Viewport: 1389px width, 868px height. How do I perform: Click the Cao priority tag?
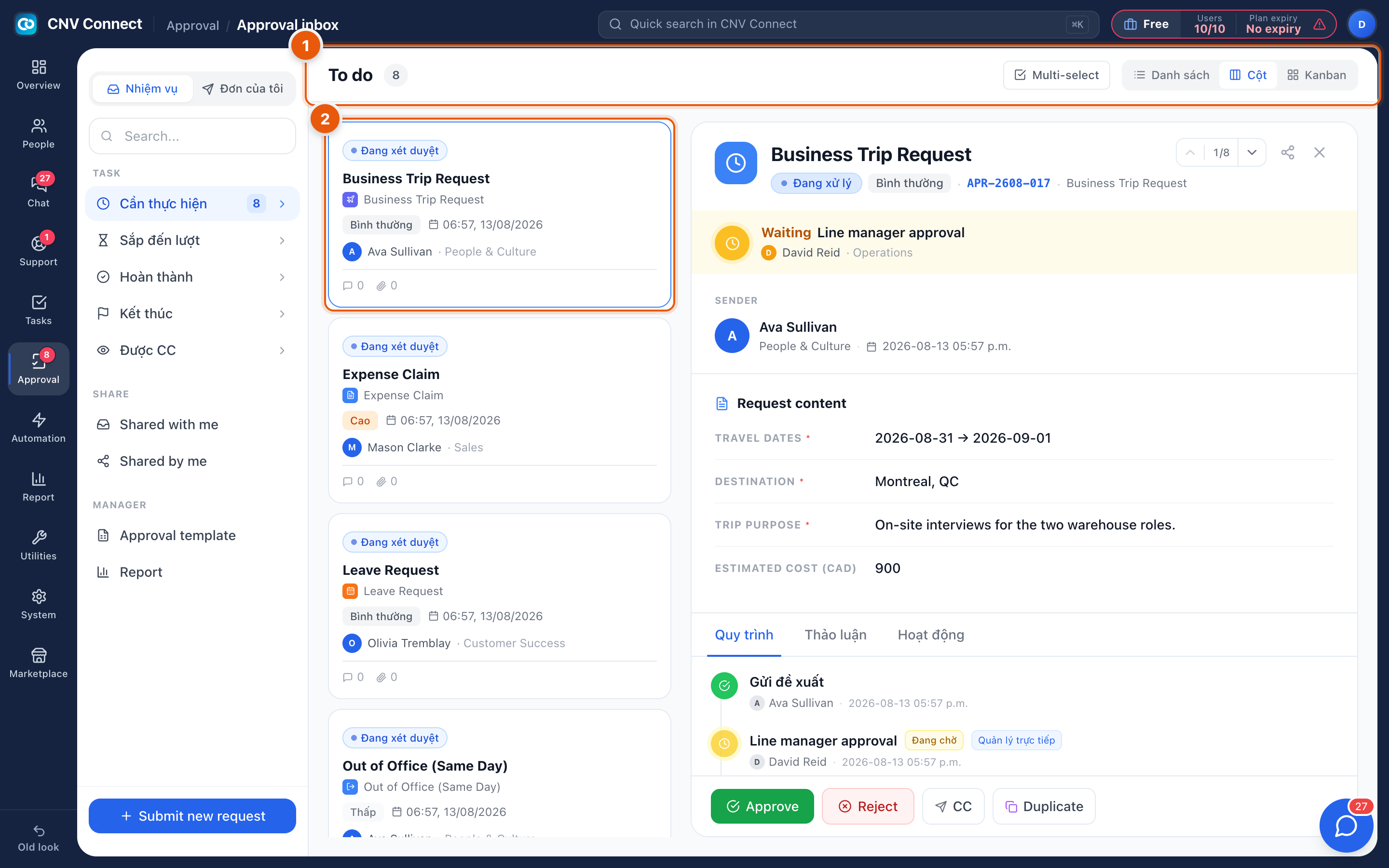(x=360, y=421)
